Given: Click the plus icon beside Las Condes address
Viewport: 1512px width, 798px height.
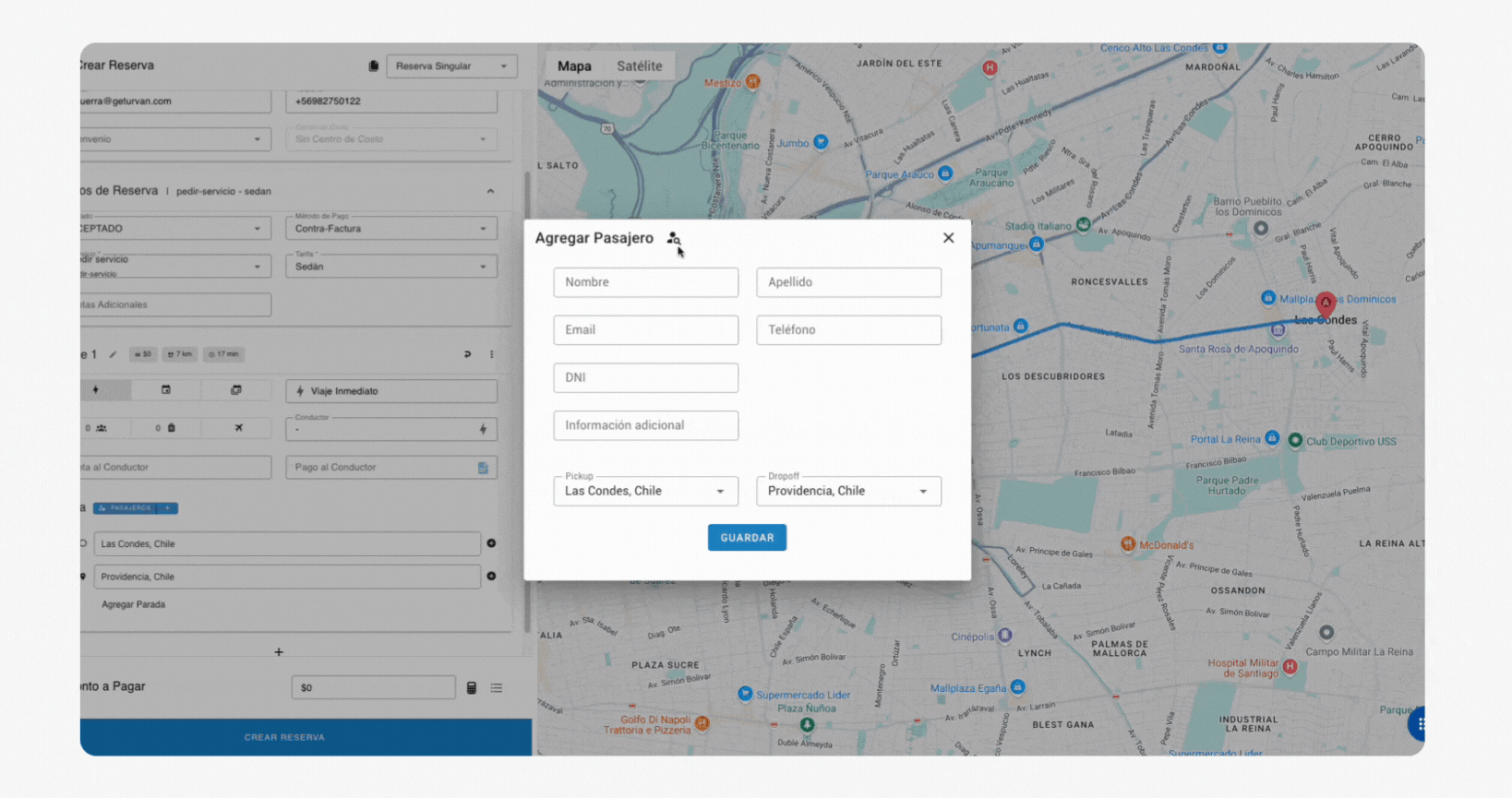Looking at the screenshot, I should point(491,543).
